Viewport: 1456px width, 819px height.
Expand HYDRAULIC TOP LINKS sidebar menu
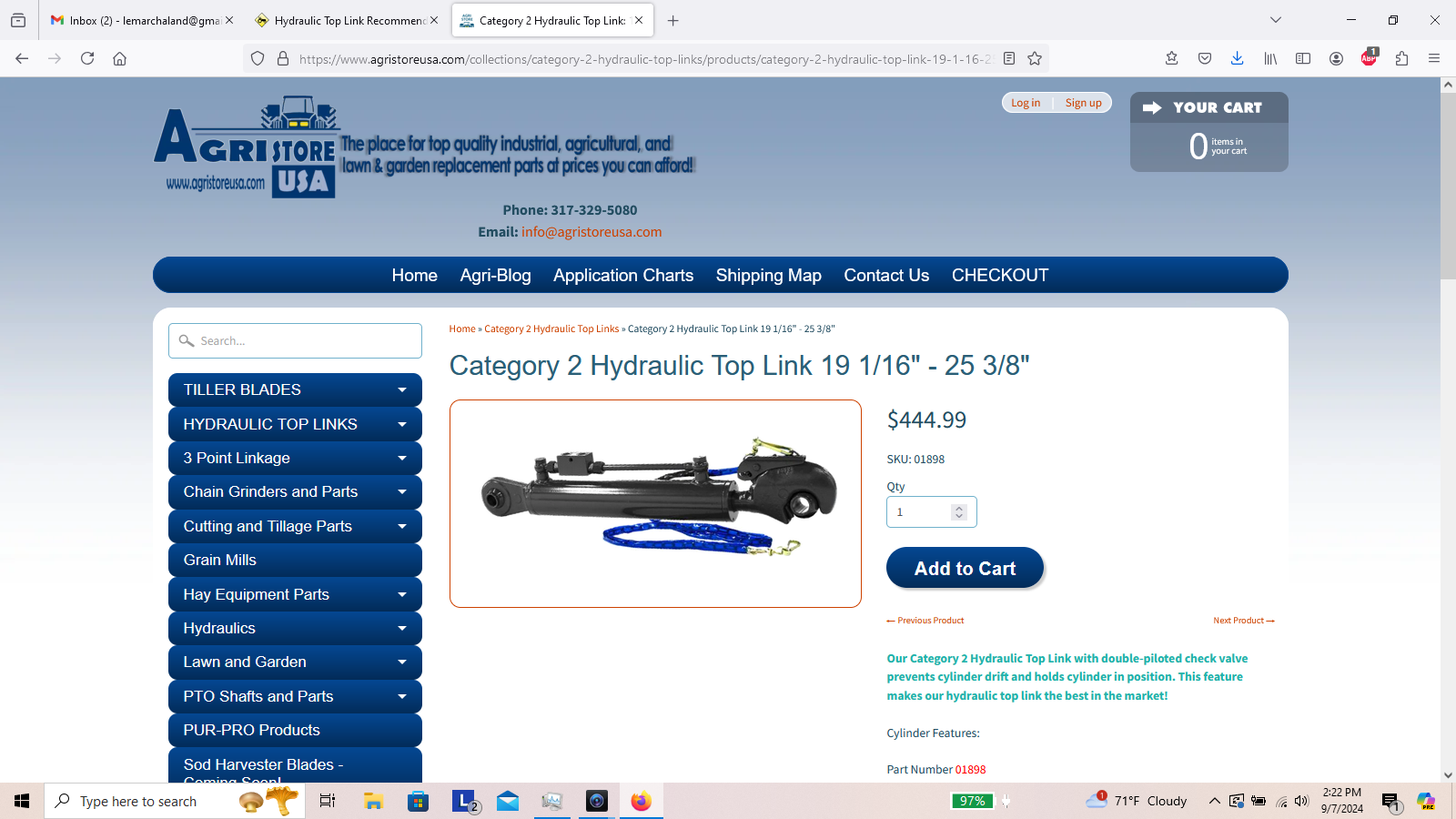[401, 424]
